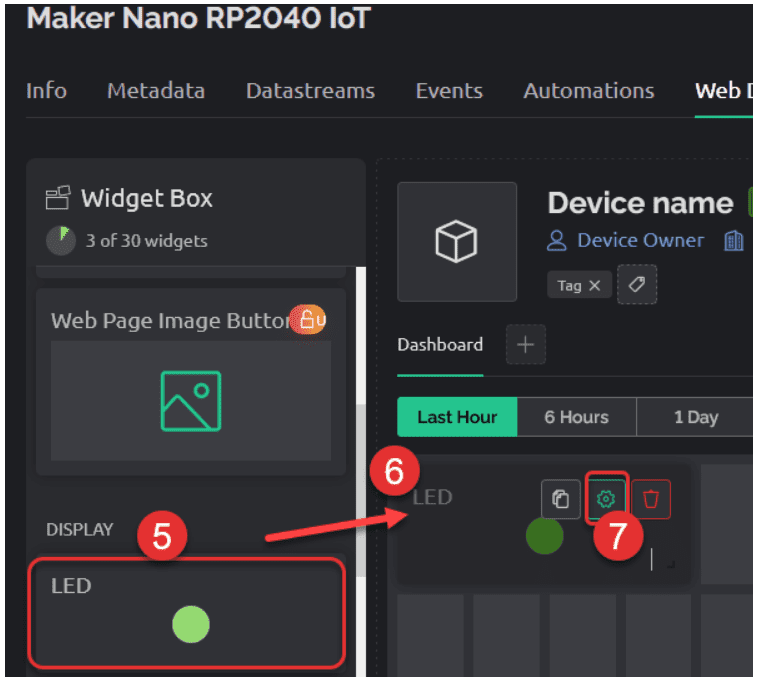This screenshot has height=685, width=762.
Task: Open the Automations tab
Action: click(x=588, y=91)
